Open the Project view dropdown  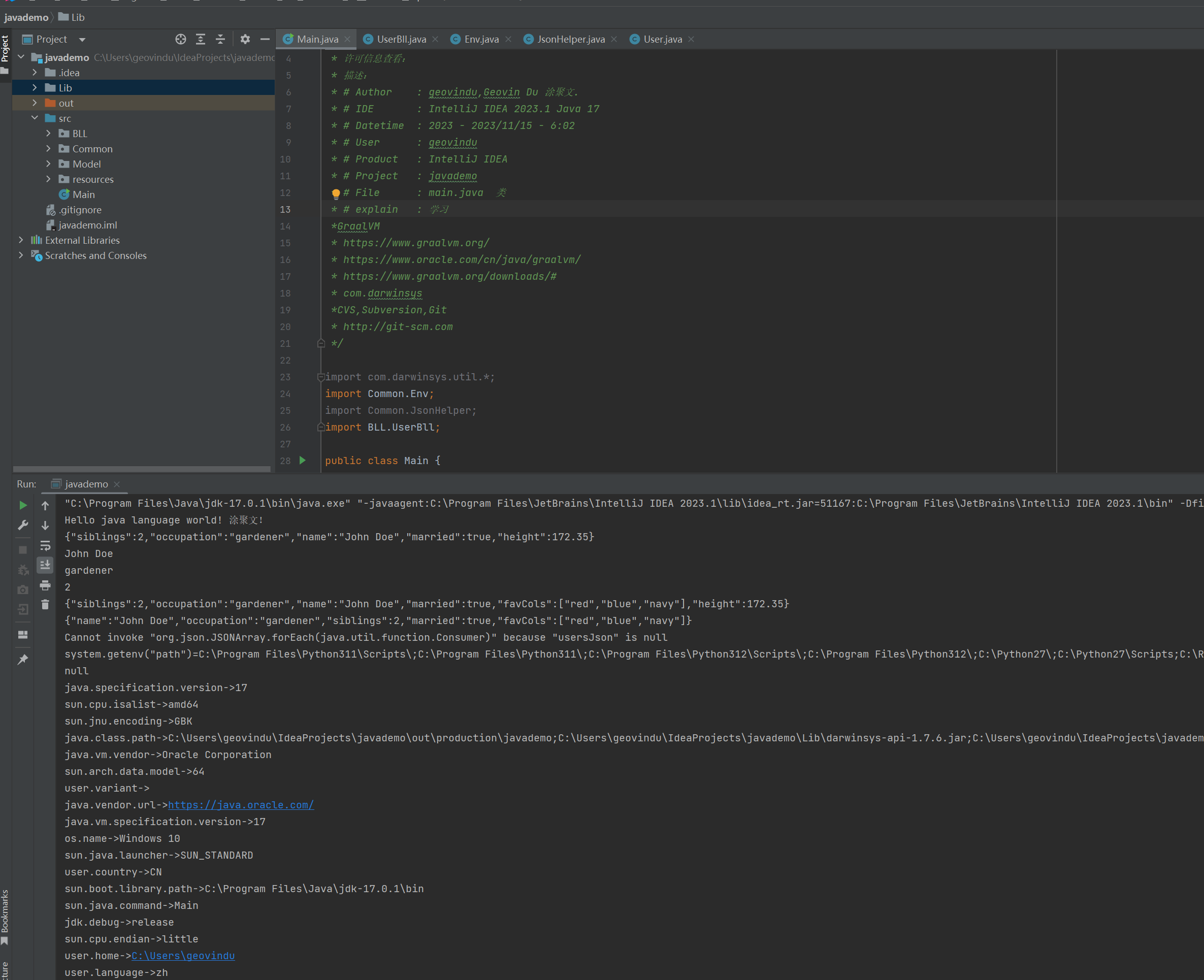82,40
